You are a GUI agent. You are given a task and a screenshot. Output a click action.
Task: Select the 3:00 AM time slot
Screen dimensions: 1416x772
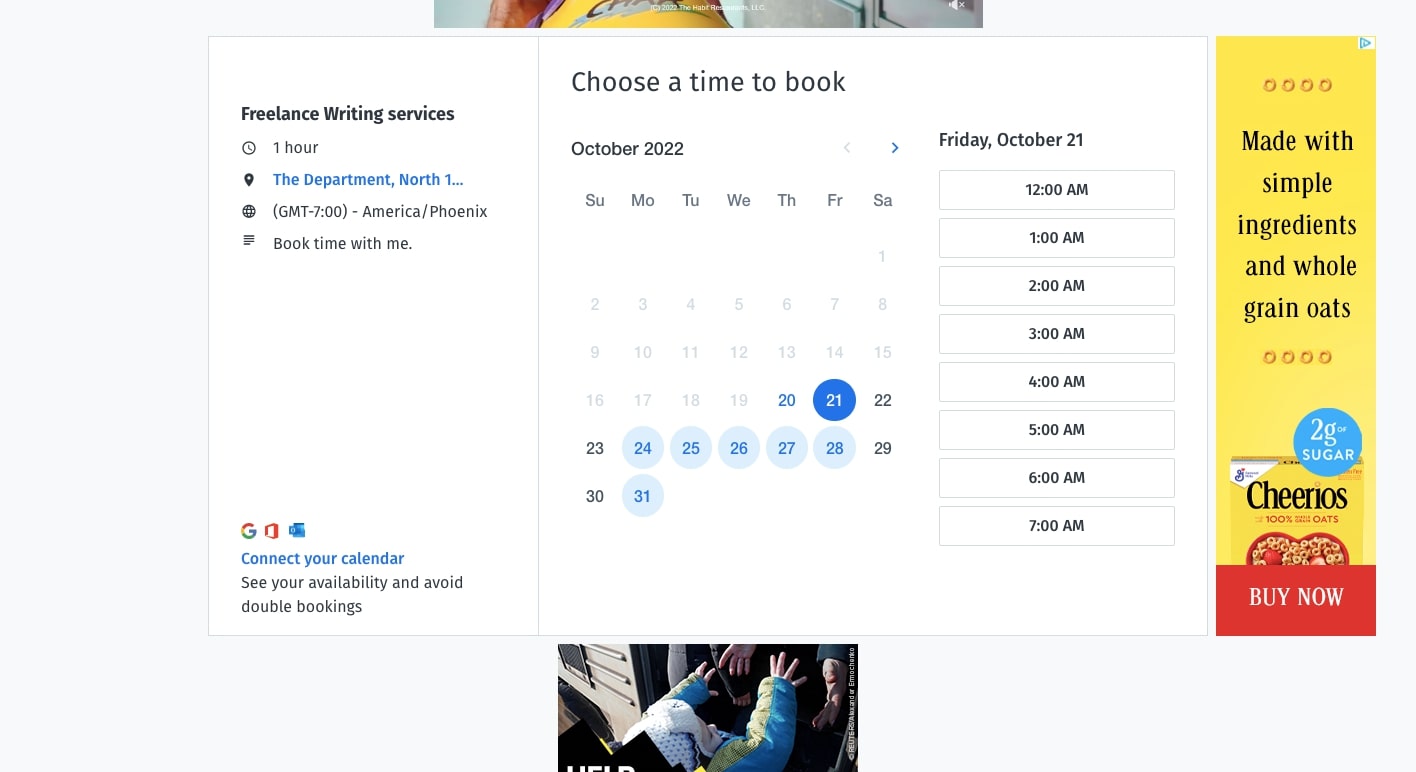1056,333
